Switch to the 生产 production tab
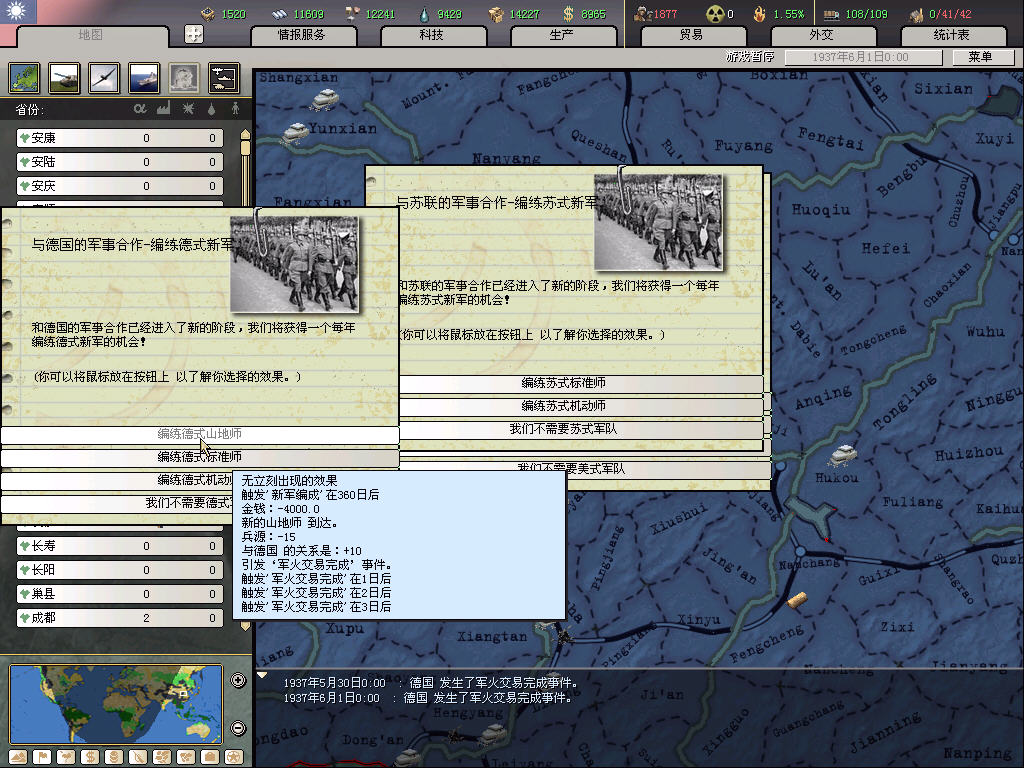Screen dimensions: 1024x768 562,35
